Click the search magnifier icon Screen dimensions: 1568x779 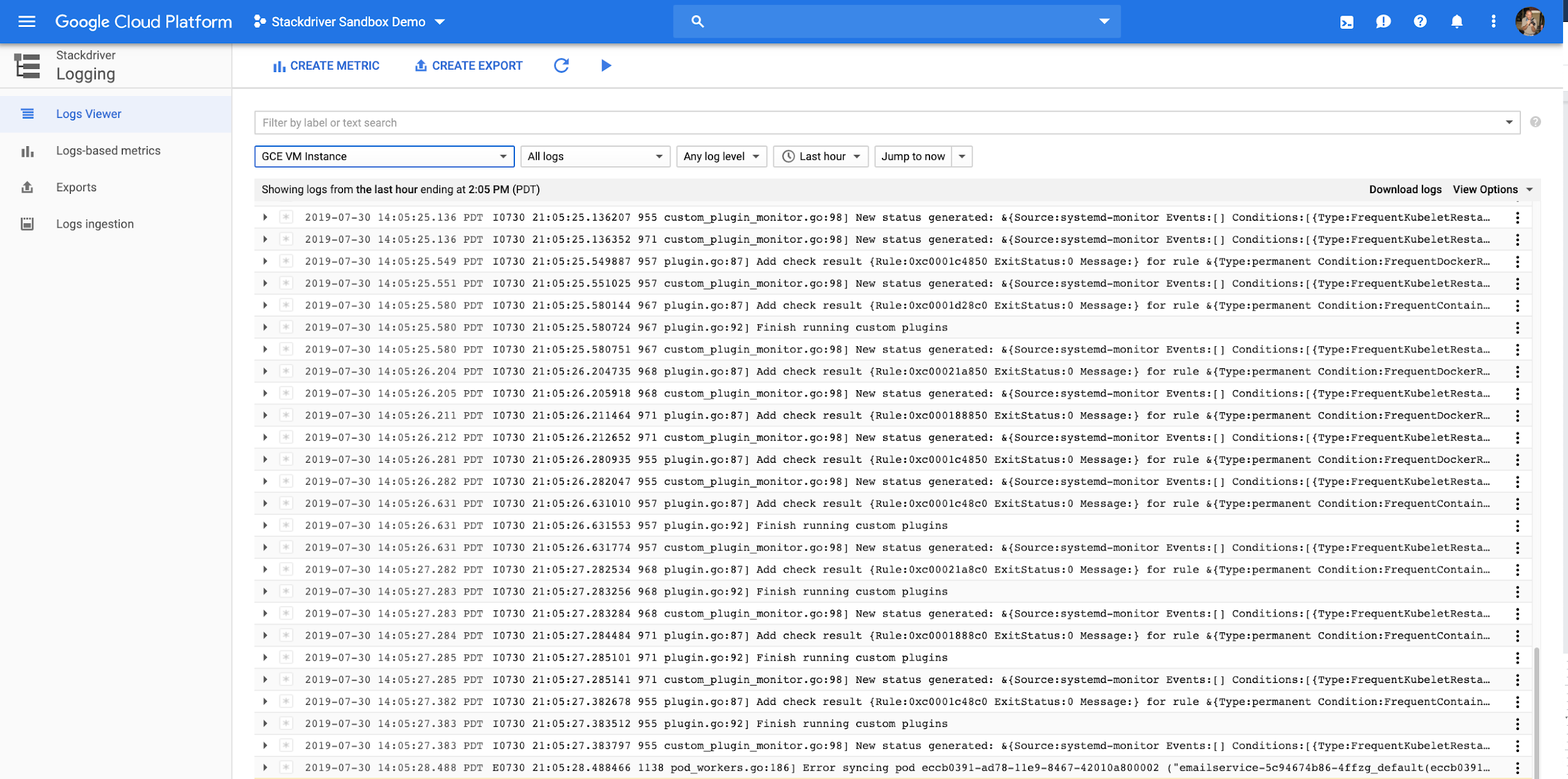[x=697, y=21]
